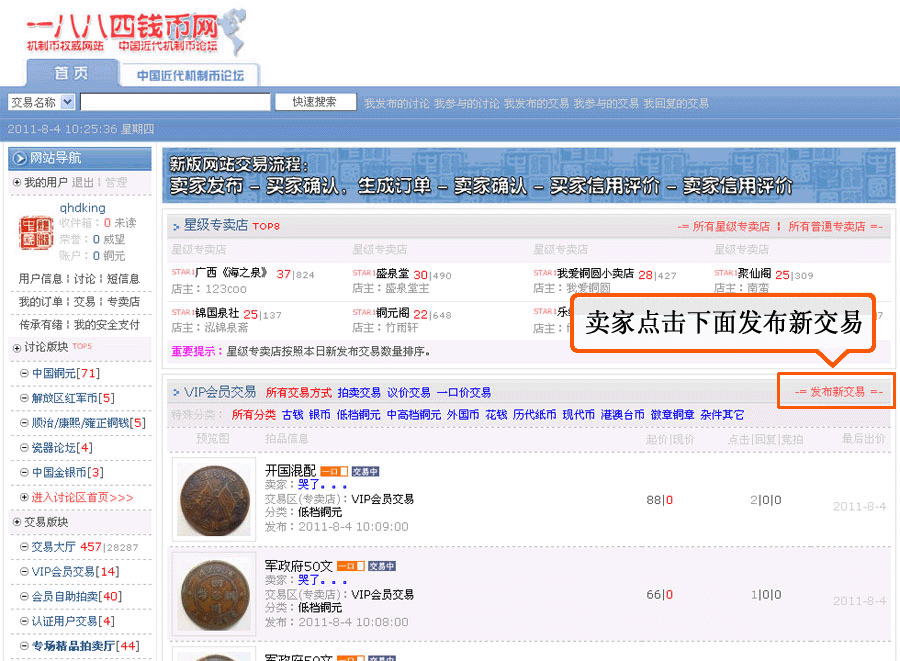
Task: Click the search text input field
Action: pos(175,102)
